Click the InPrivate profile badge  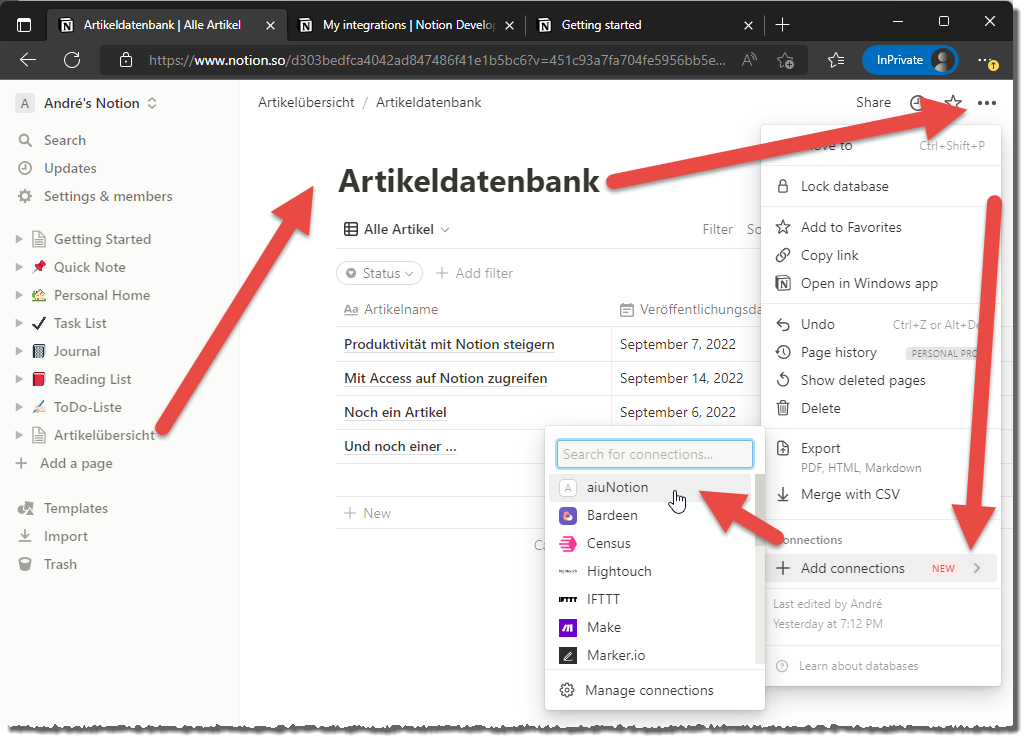click(910, 60)
